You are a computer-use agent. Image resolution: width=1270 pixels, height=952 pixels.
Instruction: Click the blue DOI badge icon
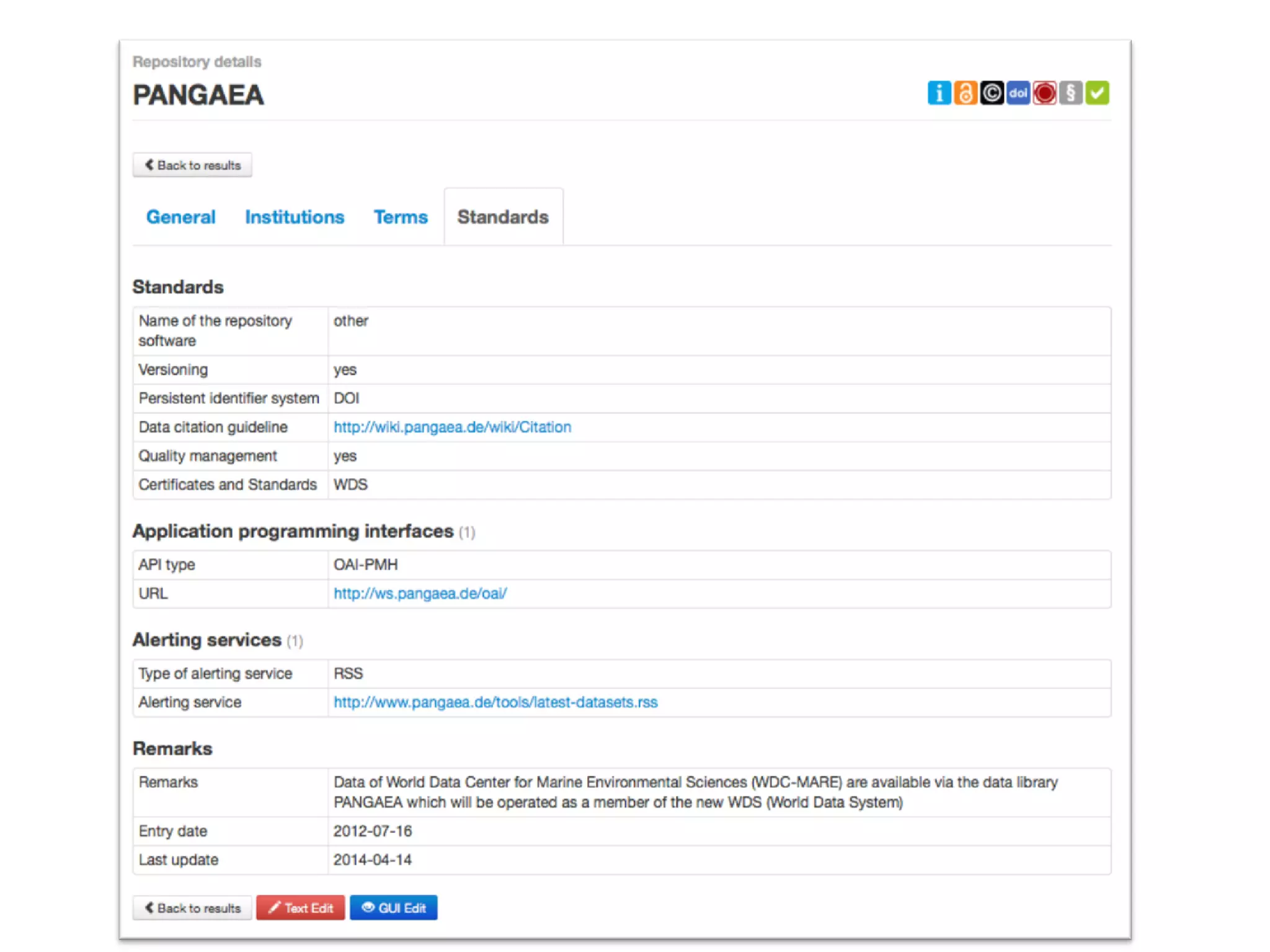click(1018, 93)
